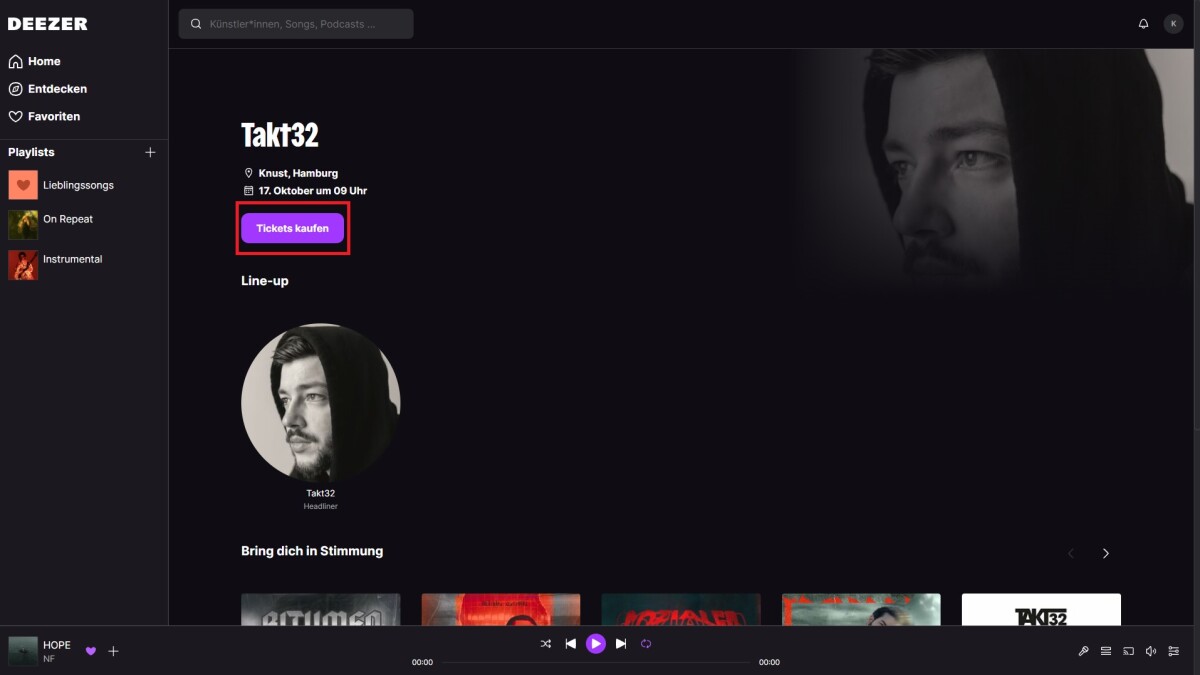Image resolution: width=1200 pixels, height=675 pixels.
Task: Open the audio settings equalizer icon
Action: click(x=1173, y=651)
